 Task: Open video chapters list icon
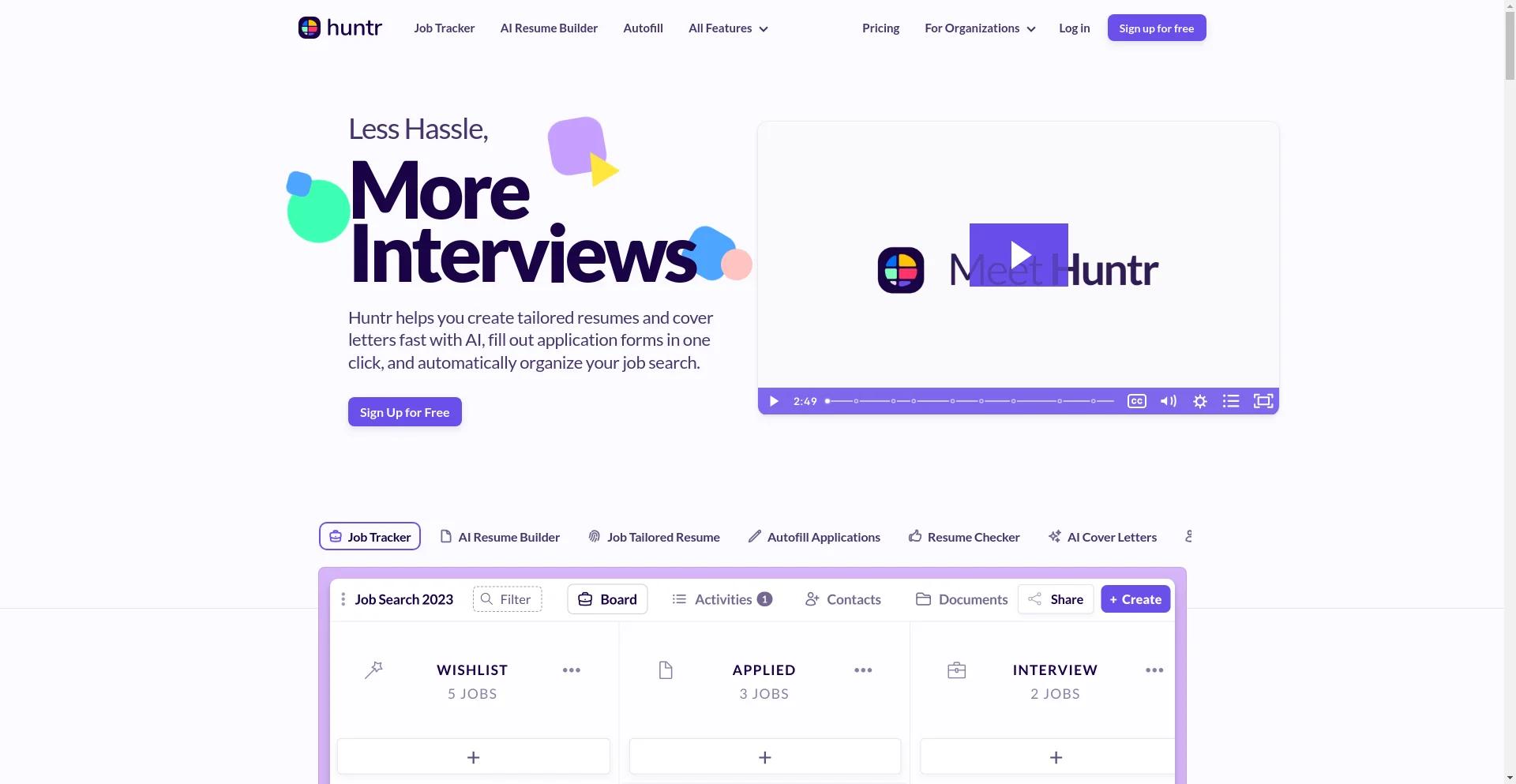click(x=1231, y=401)
